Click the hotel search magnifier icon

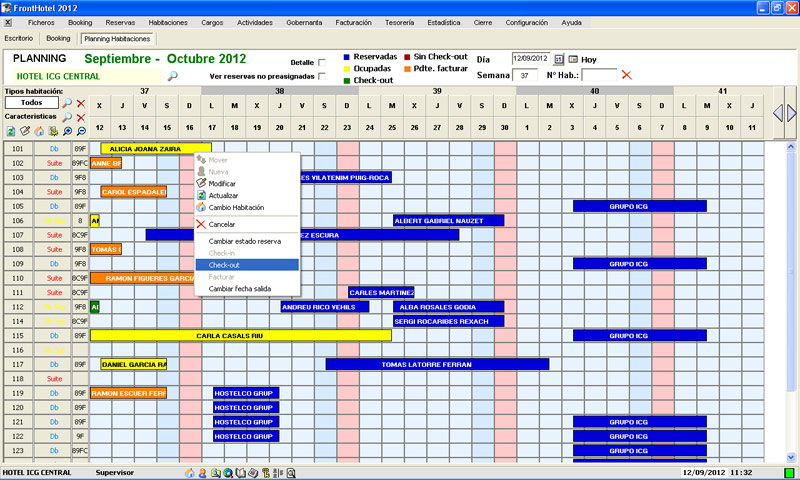pos(172,76)
